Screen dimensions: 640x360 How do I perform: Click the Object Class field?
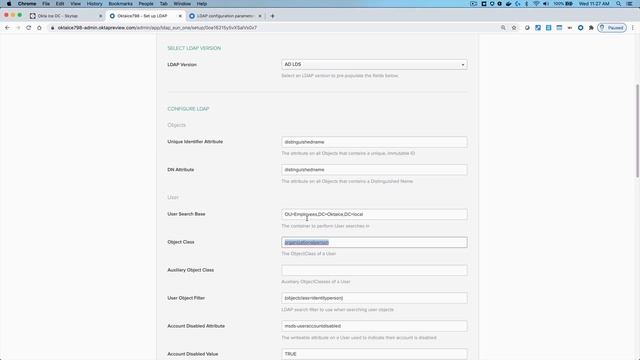click(x=374, y=242)
